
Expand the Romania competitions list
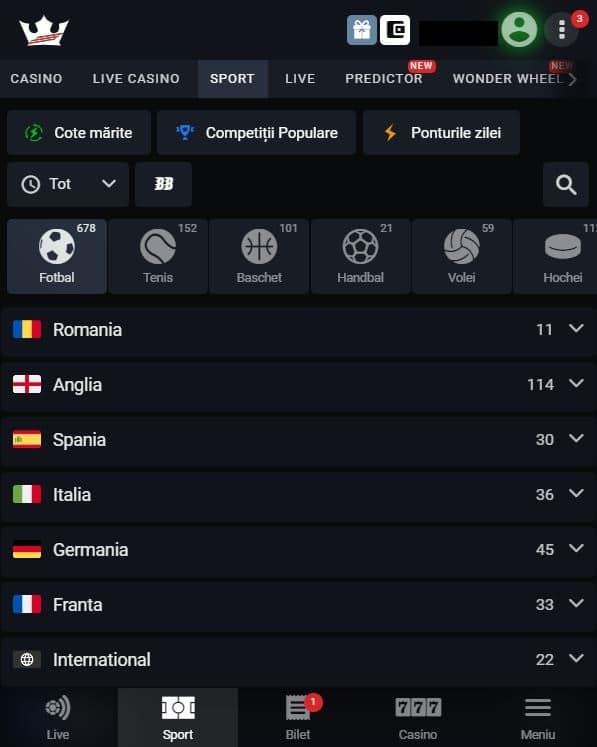click(298, 330)
